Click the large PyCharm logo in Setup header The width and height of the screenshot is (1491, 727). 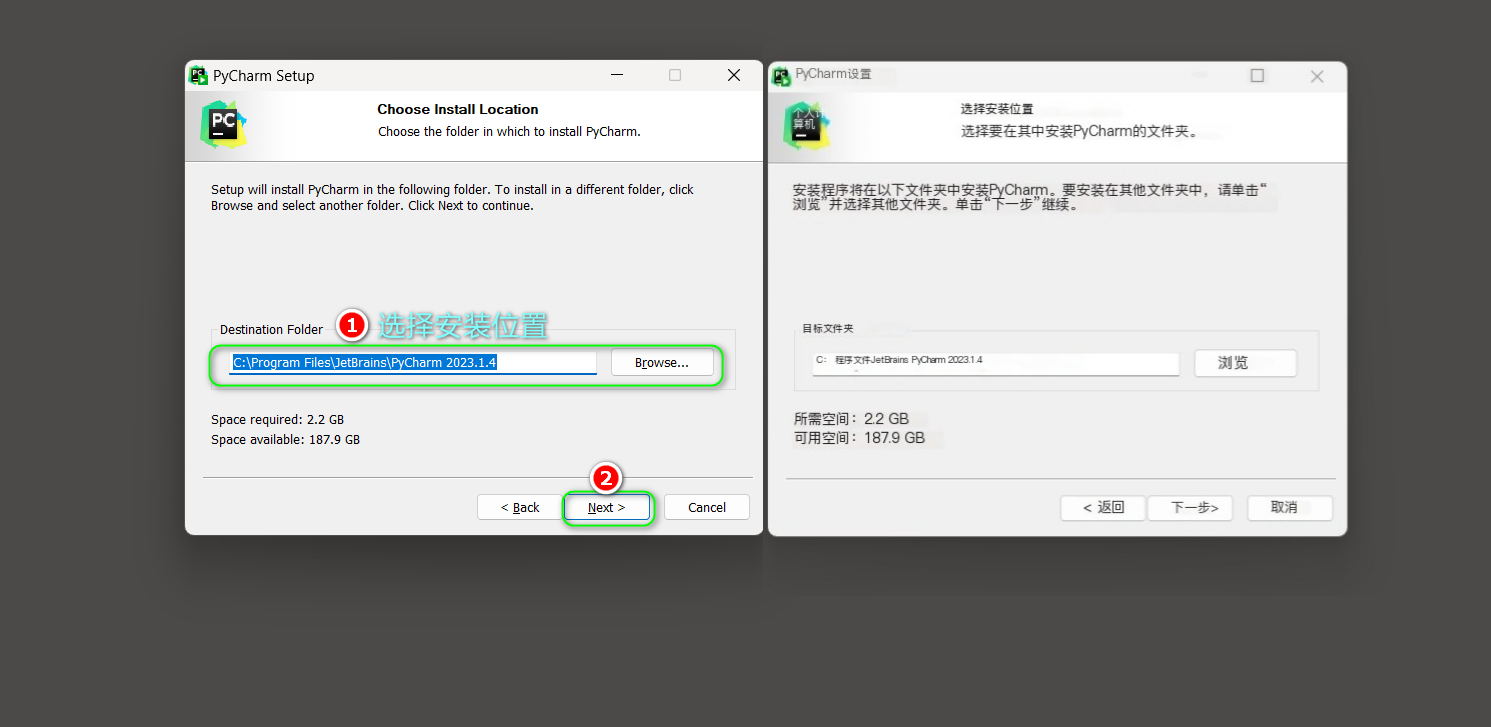pyautogui.click(x=223, y=125)
